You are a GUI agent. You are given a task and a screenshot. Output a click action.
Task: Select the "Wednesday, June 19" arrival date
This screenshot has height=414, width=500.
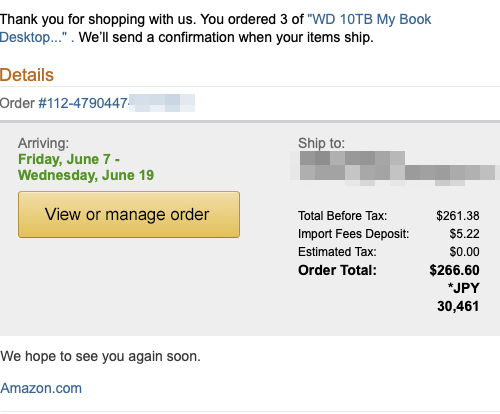tap(86, 175)
